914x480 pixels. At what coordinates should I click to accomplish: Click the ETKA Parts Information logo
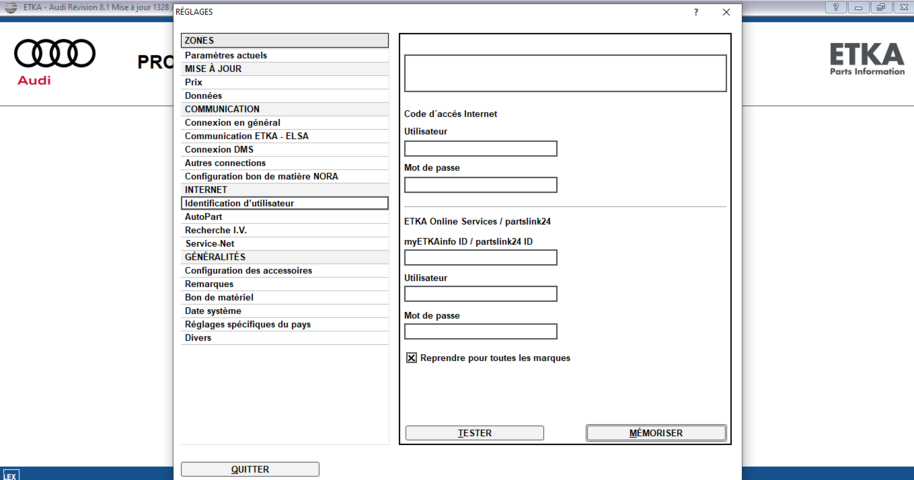(x=867, y=59)
